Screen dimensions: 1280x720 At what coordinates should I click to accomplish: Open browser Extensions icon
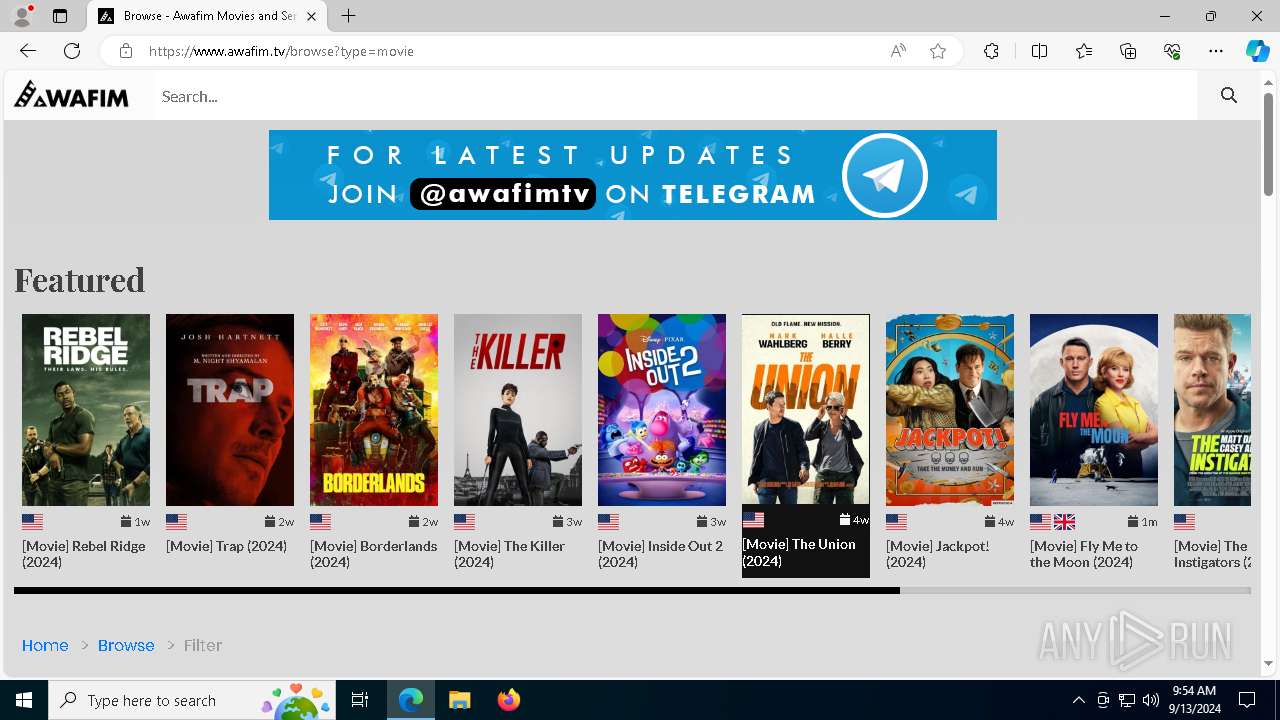tap(991, 51)
